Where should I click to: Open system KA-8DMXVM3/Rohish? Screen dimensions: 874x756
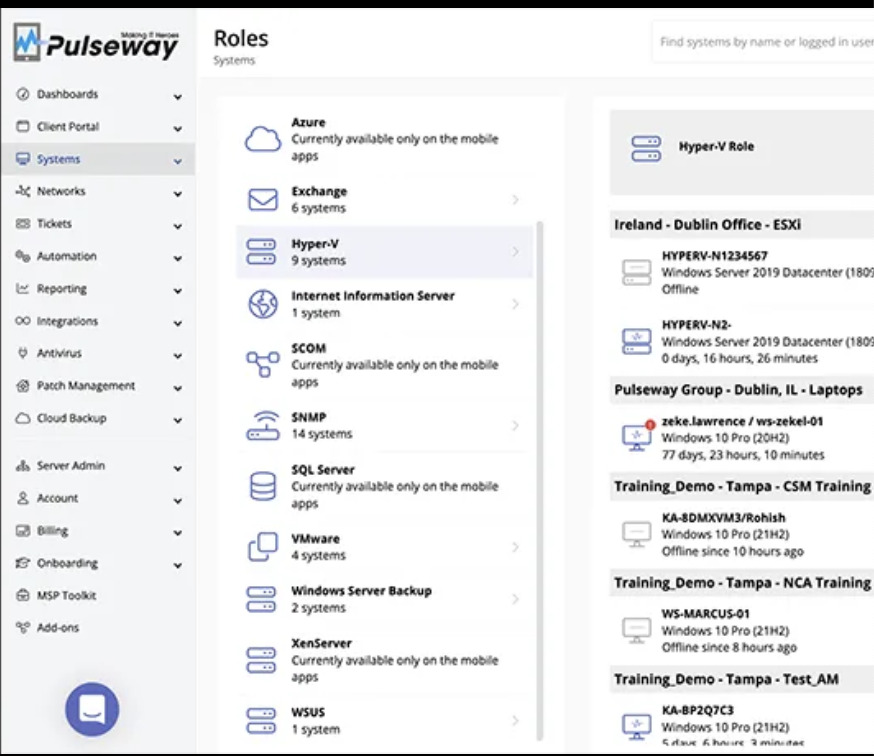[x=742, y=534]
